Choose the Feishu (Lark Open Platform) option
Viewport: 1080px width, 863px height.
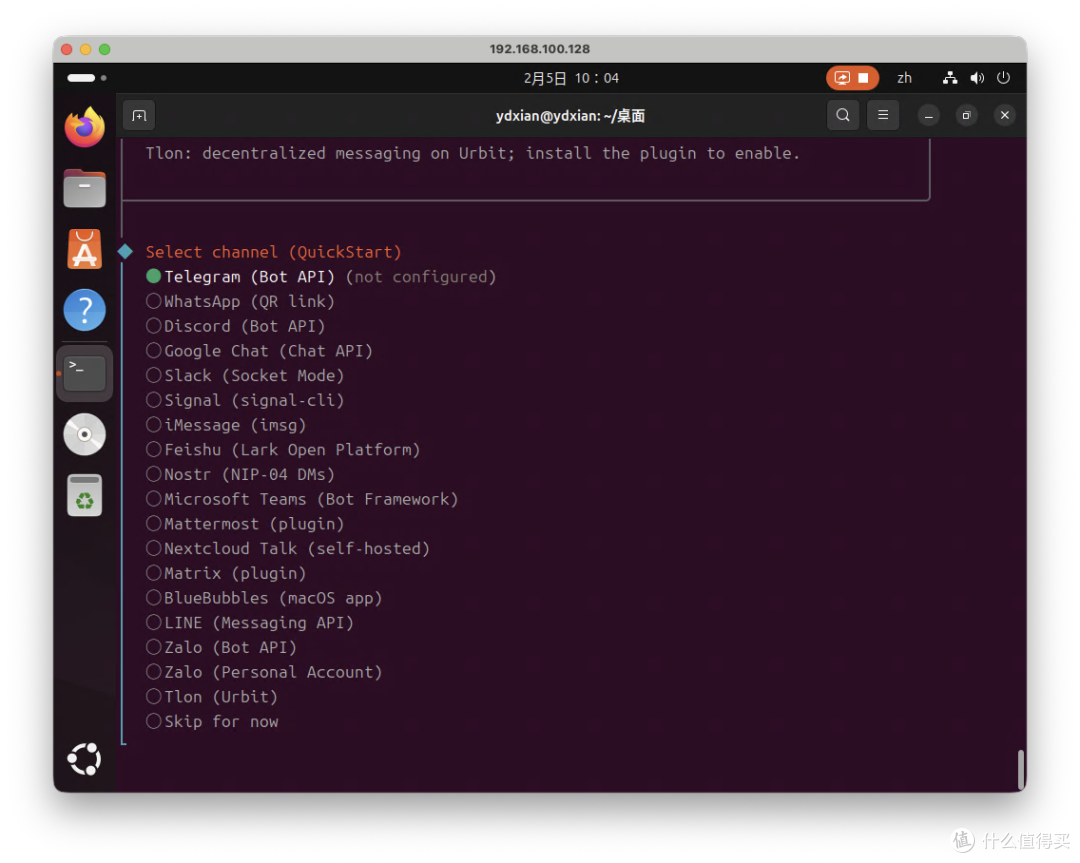(283, 450)
